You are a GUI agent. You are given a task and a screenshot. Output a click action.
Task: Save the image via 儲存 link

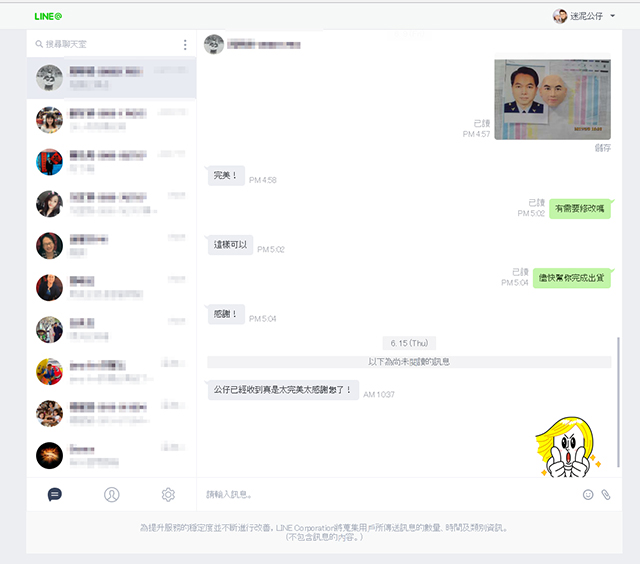coord(602,148)
